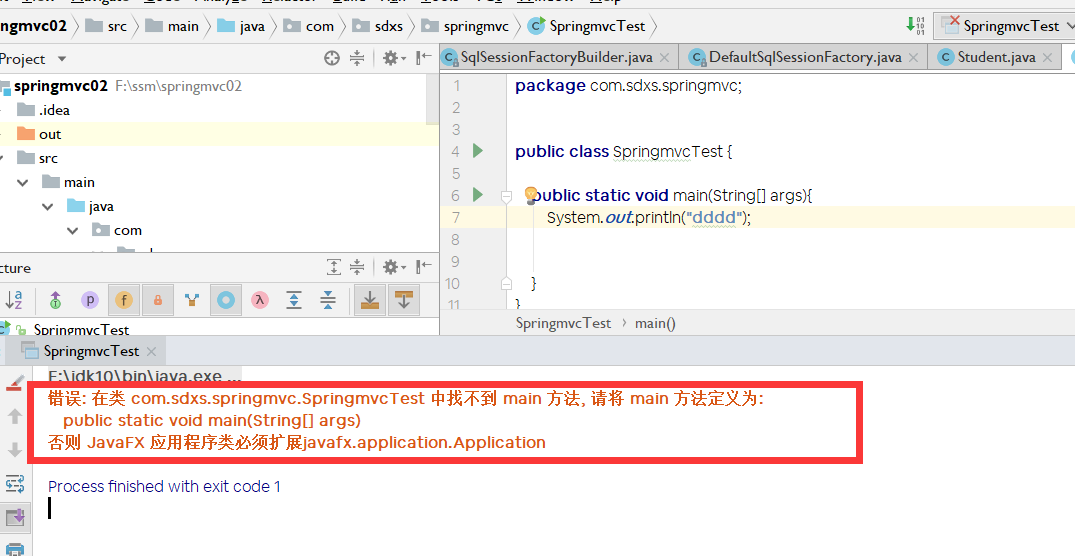Click down stack trace arrow in Run panel
Screen dimensions: 1075x556
[14, 450]
